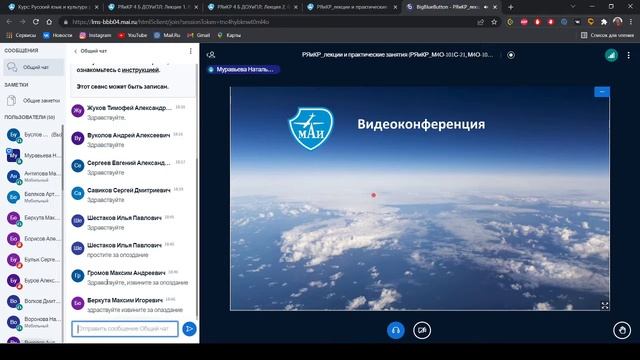
Task: Bookmark this page with star icon
Action: click(494, 22)
